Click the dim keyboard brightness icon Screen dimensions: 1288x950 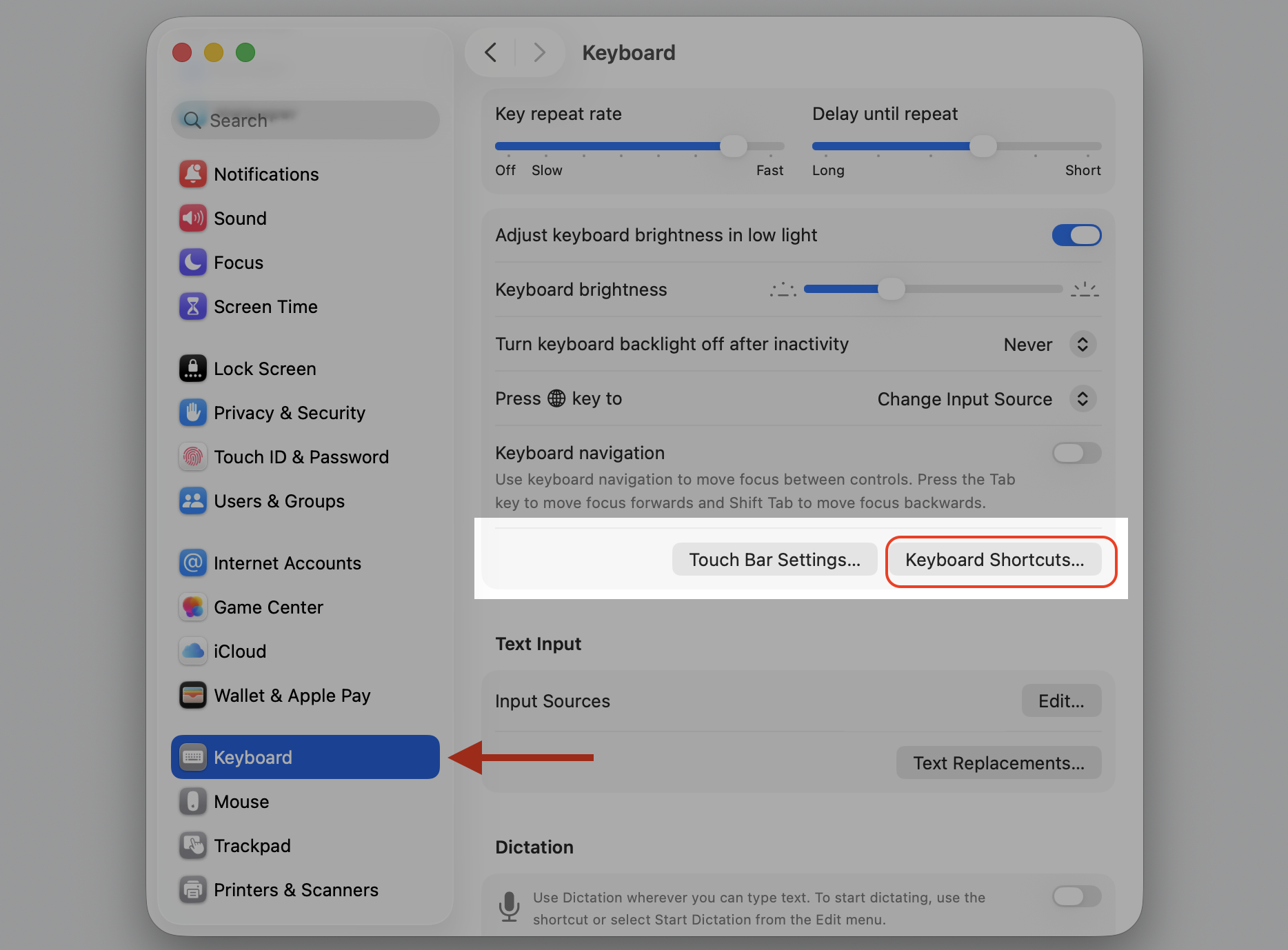tap(783, 290)
